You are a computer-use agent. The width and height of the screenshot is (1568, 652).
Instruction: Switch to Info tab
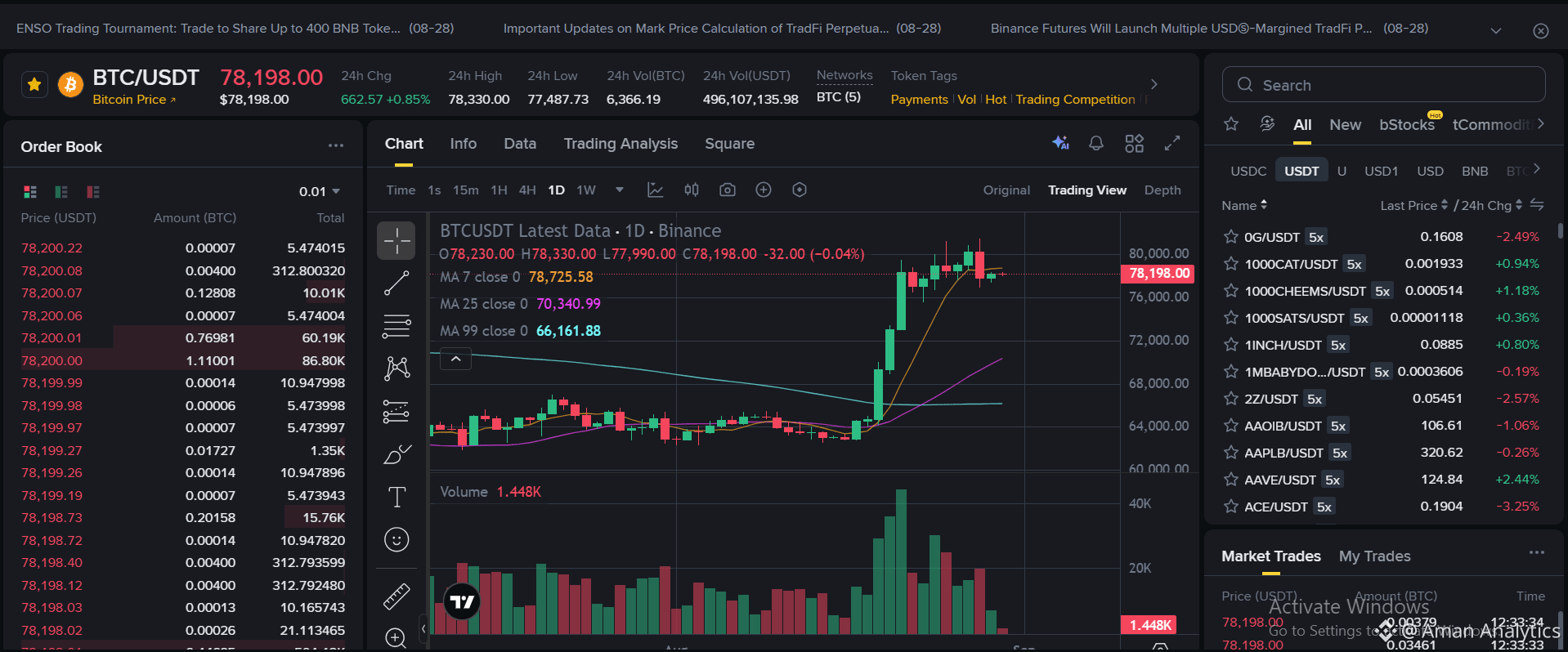[x=463, y=144]
